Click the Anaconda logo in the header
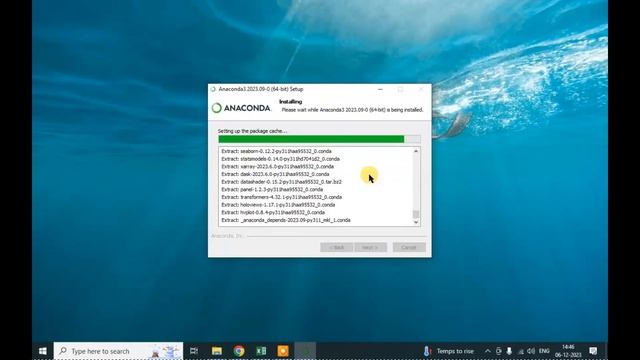Image resolution: width=640 pixels, height=360 pixels. pos(241,108)
